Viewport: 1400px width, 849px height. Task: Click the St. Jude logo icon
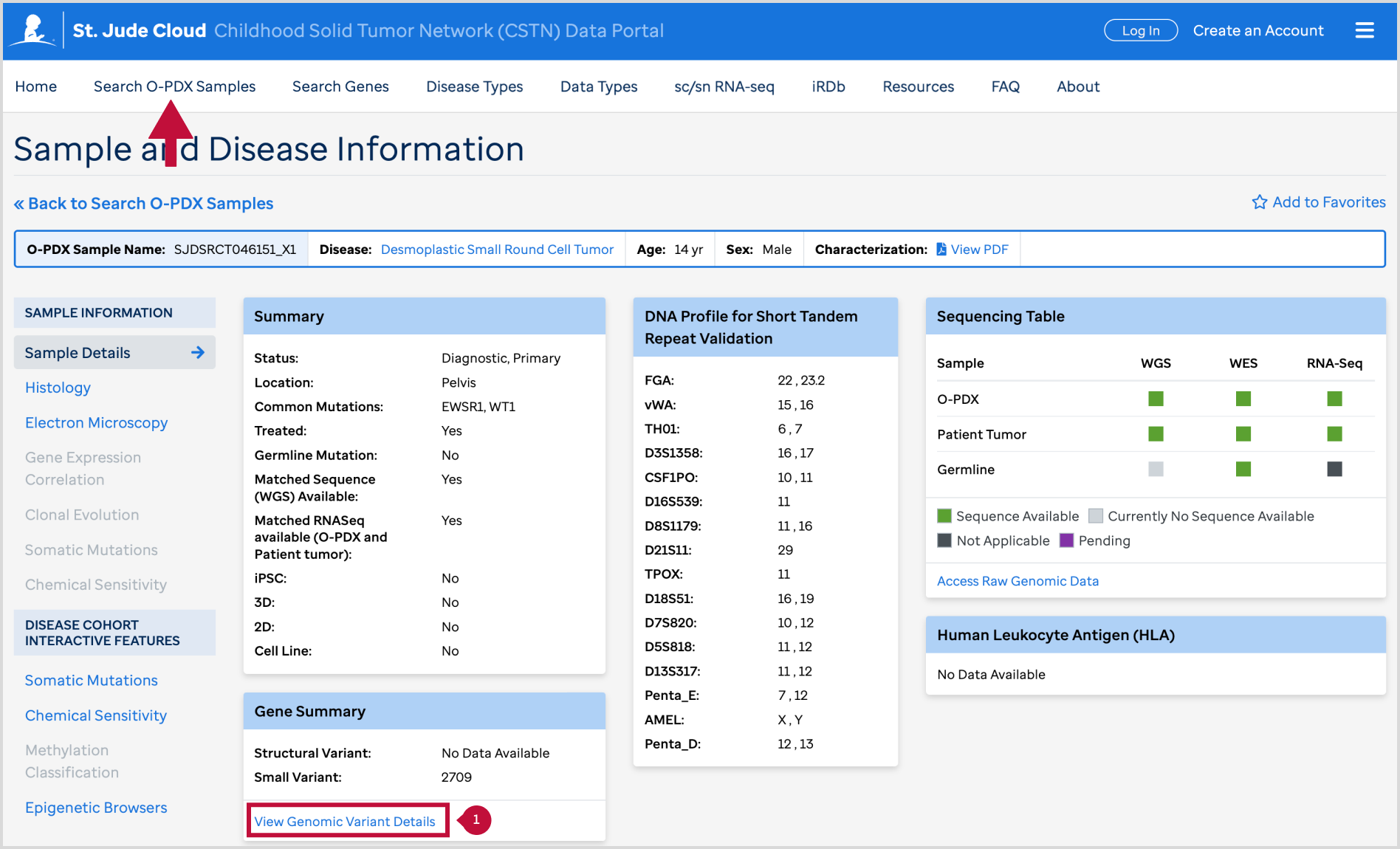click(x=32, y=30)
